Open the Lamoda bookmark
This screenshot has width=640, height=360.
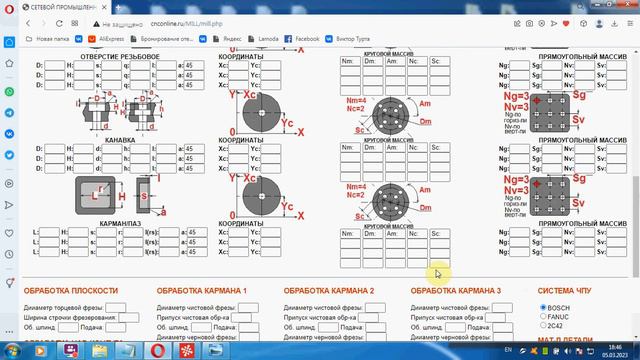[263, 39]
